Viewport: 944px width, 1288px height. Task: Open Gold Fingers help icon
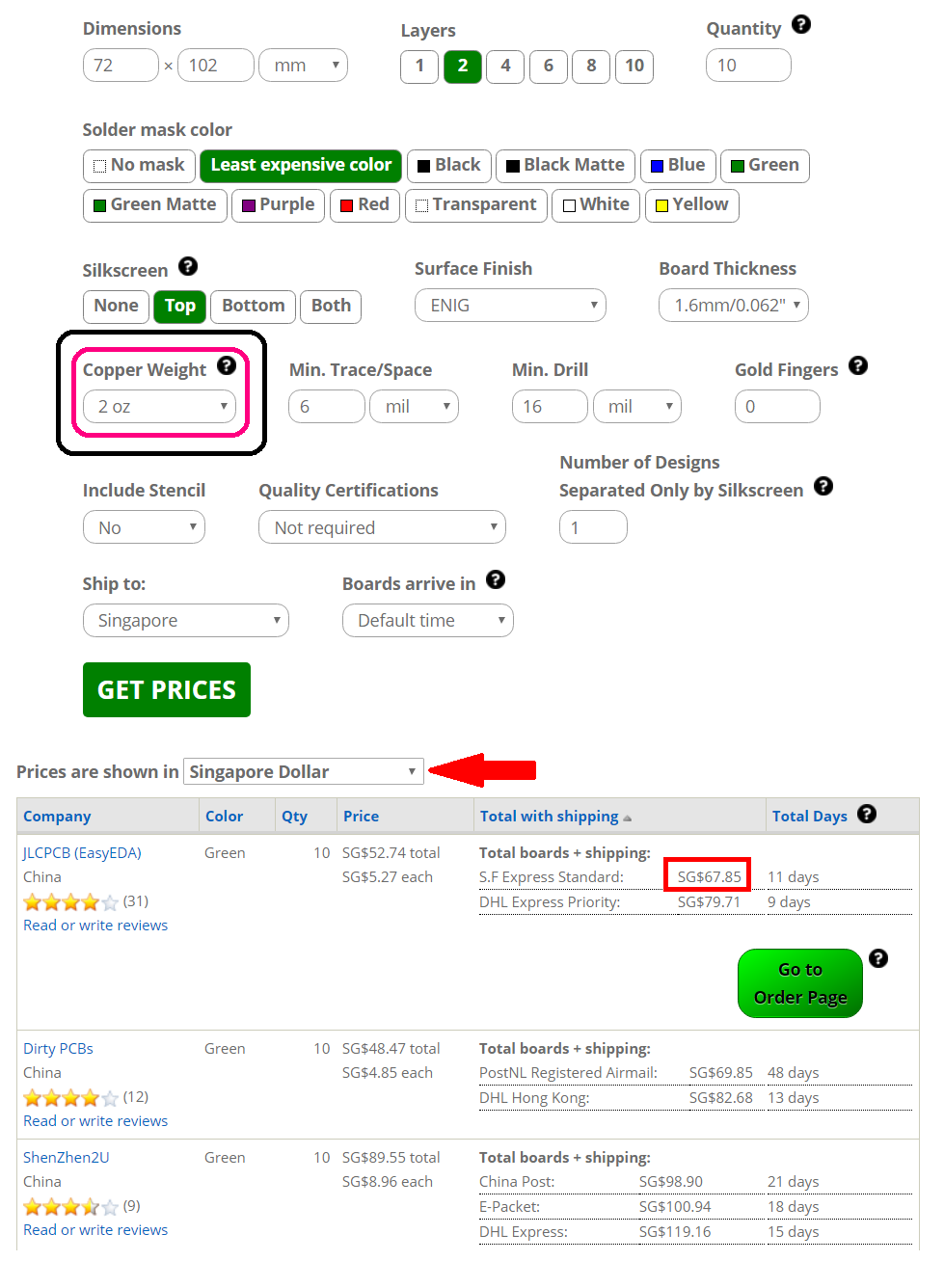click(858, 365)
